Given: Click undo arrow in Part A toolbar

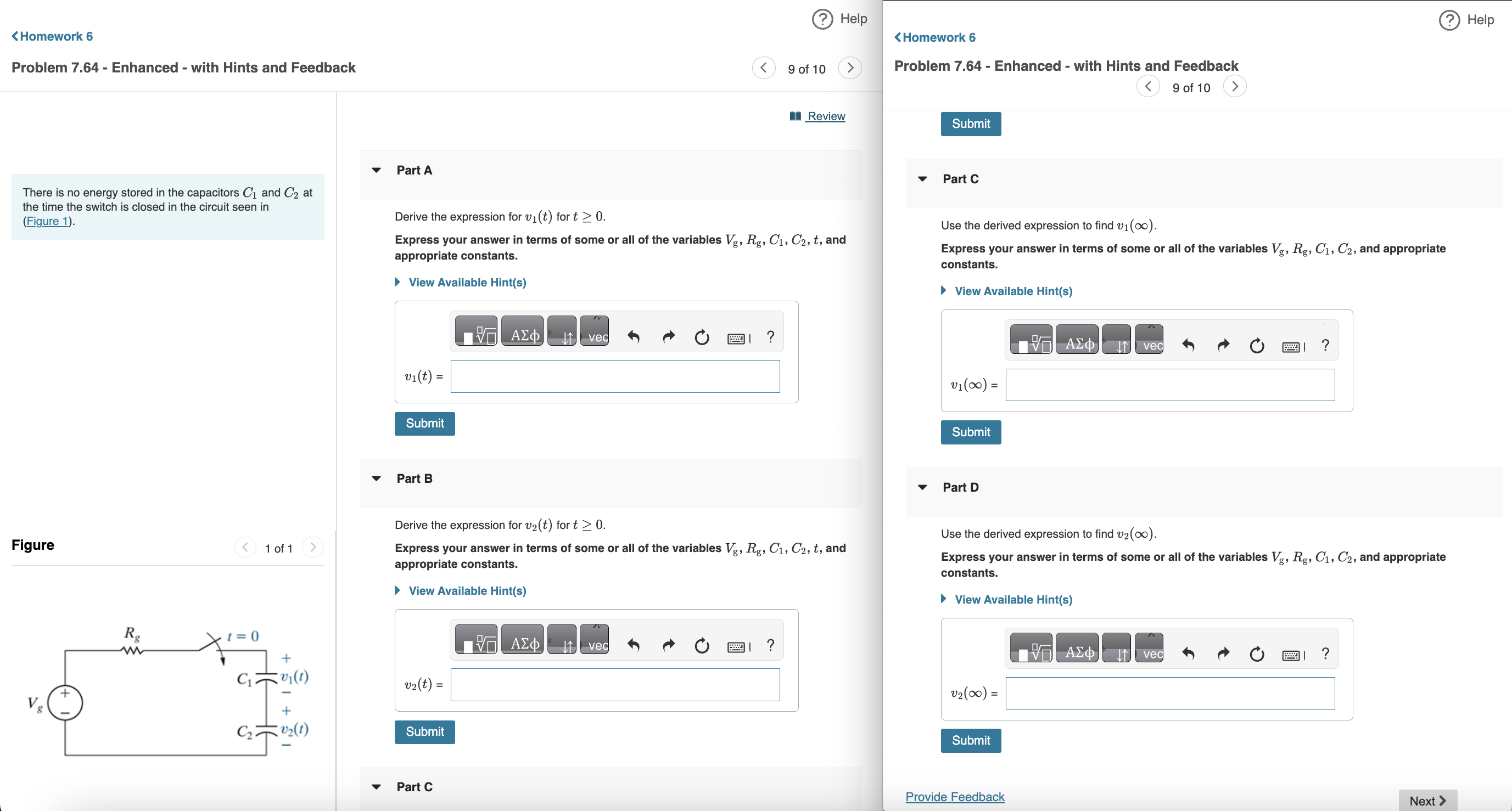Looking at the screenshot, I should pyautogui.click(x=634, y=336).
